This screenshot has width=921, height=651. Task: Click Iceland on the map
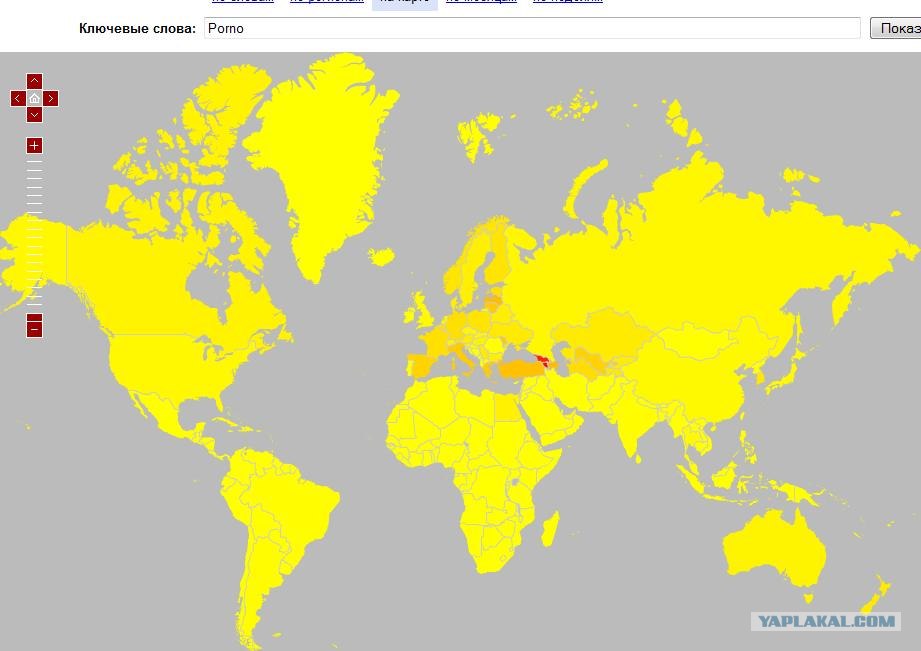(x=381, y=257)
